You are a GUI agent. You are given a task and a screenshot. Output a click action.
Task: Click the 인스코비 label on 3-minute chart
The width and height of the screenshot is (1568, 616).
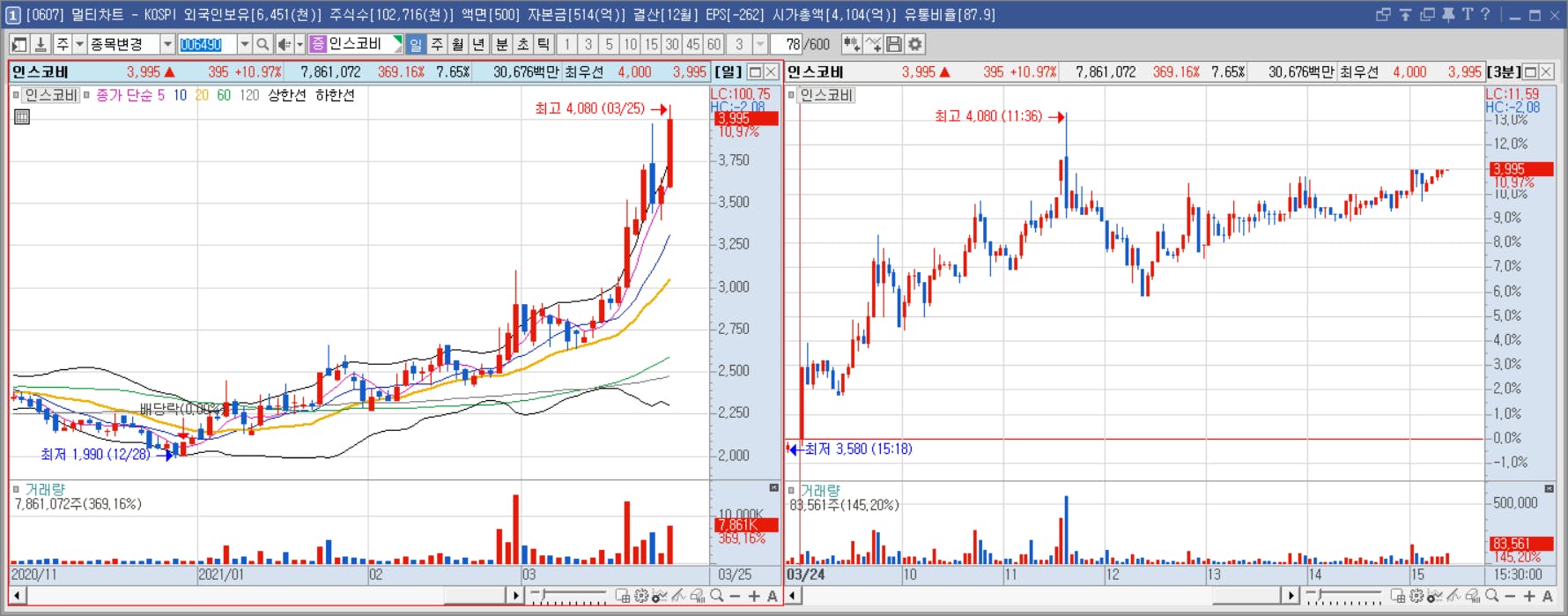[x=826, y=95]
